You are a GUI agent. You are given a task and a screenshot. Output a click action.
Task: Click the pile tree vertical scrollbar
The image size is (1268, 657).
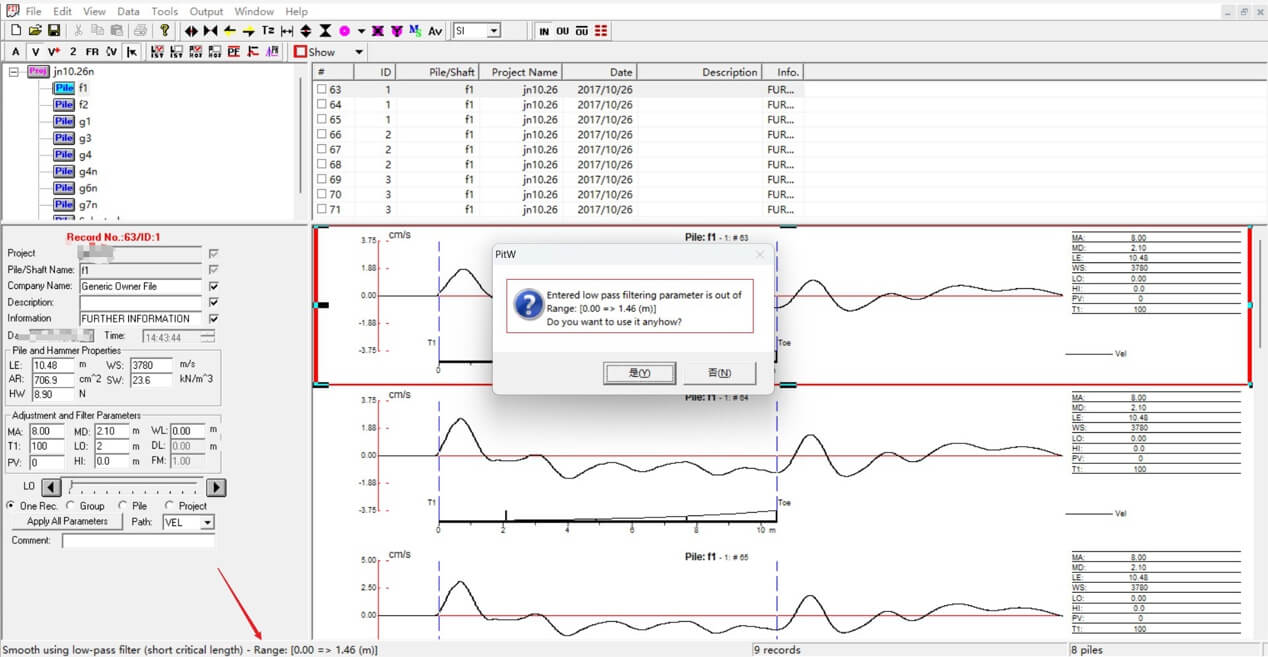tap(299, 135)
